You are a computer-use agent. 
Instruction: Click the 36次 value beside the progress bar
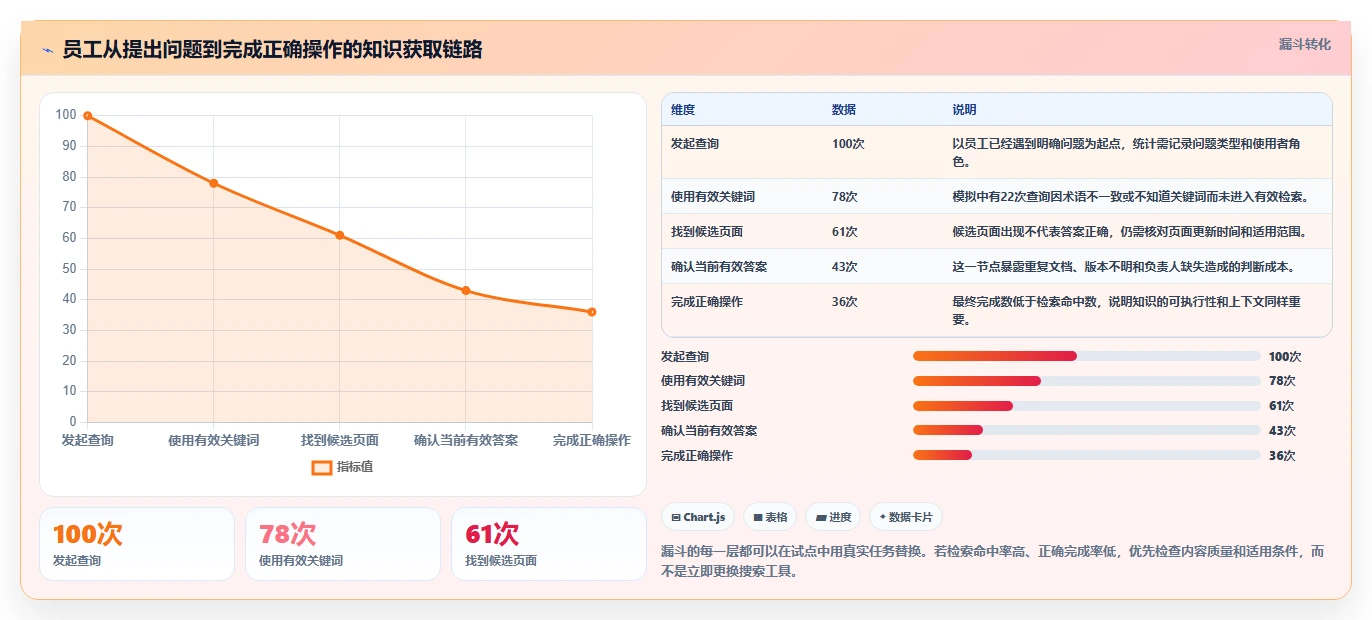[1282, 456]
